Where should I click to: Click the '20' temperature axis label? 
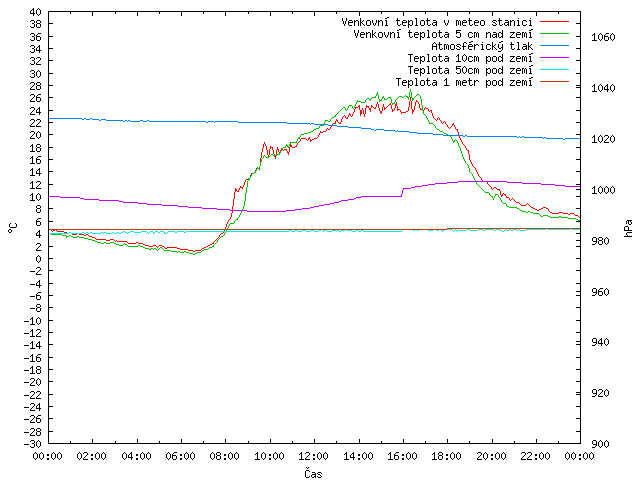tap(36, 136)
